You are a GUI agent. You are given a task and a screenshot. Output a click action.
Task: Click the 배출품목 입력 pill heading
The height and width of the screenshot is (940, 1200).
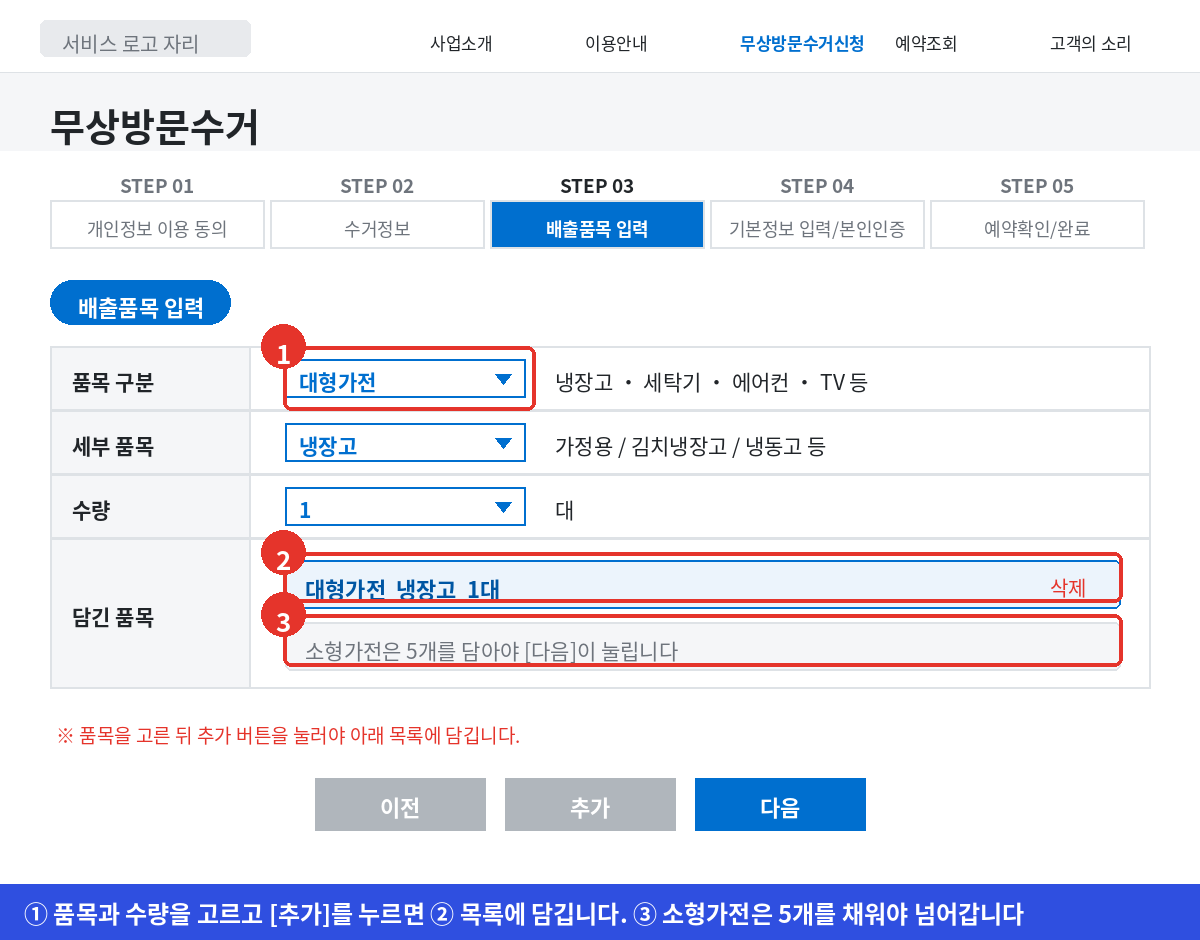coord(140,303)
